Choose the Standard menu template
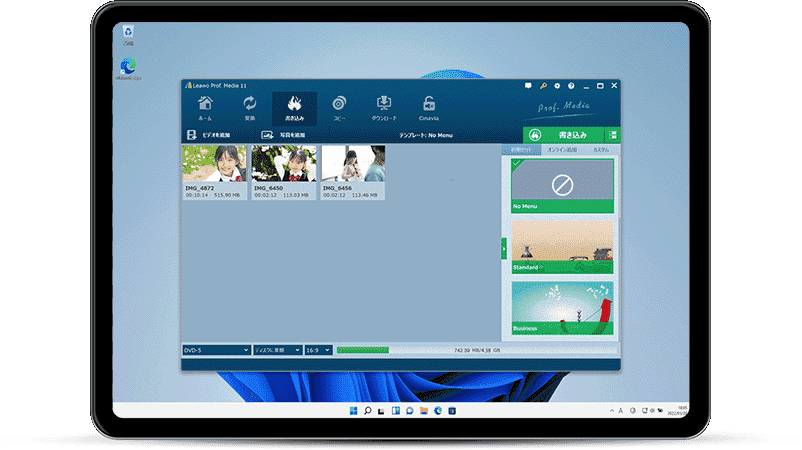Screen dimensions: 802x450 (x=563, y=245)
